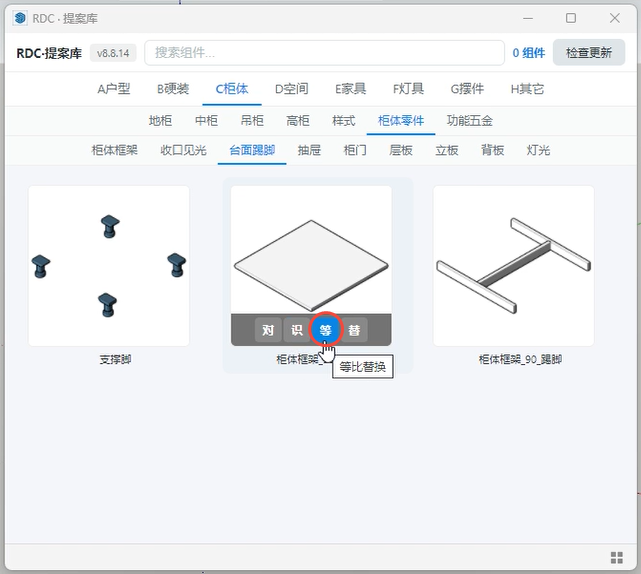Click the 识 action button on the hovered card

[296, 330]
